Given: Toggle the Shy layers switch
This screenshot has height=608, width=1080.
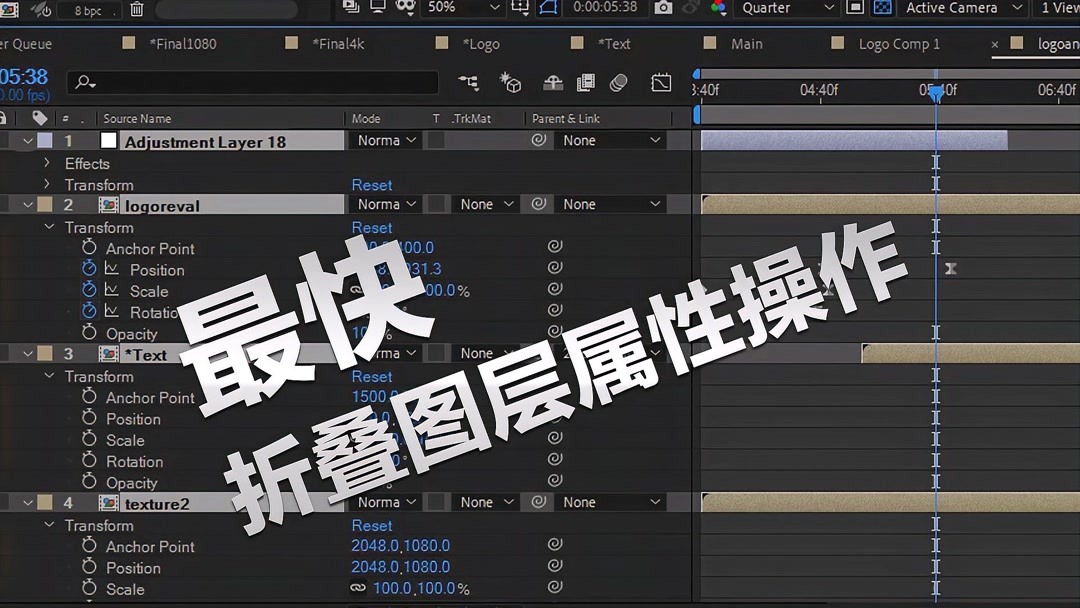Looking at the screenshot, I should tap(553, 83).
